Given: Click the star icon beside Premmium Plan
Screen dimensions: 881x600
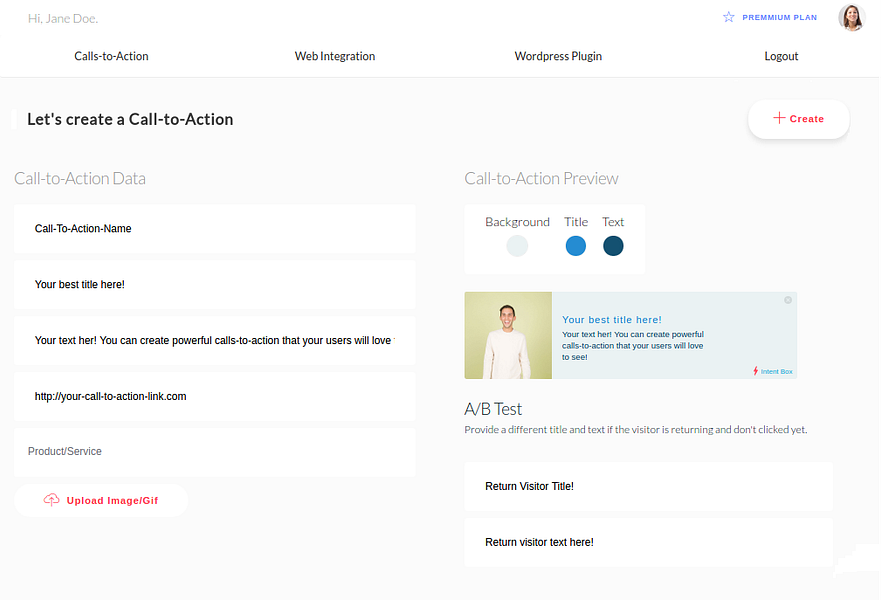Looking at the screenshot, I should [728, 17].
